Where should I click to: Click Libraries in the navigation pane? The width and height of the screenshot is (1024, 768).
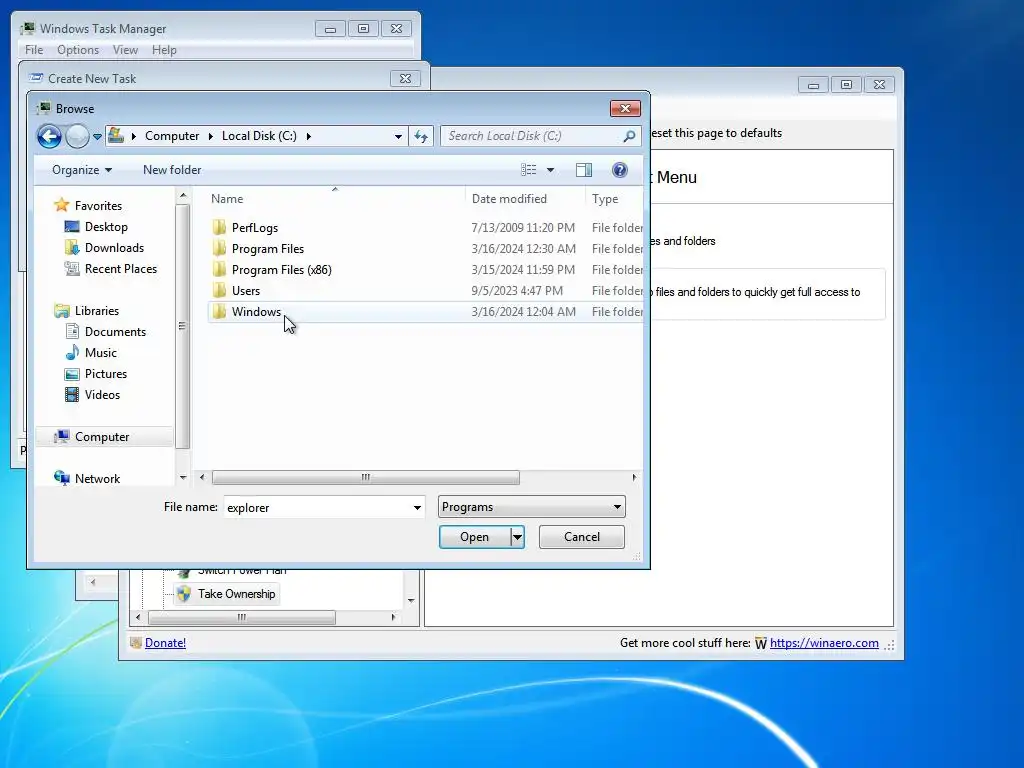point(97,311)
